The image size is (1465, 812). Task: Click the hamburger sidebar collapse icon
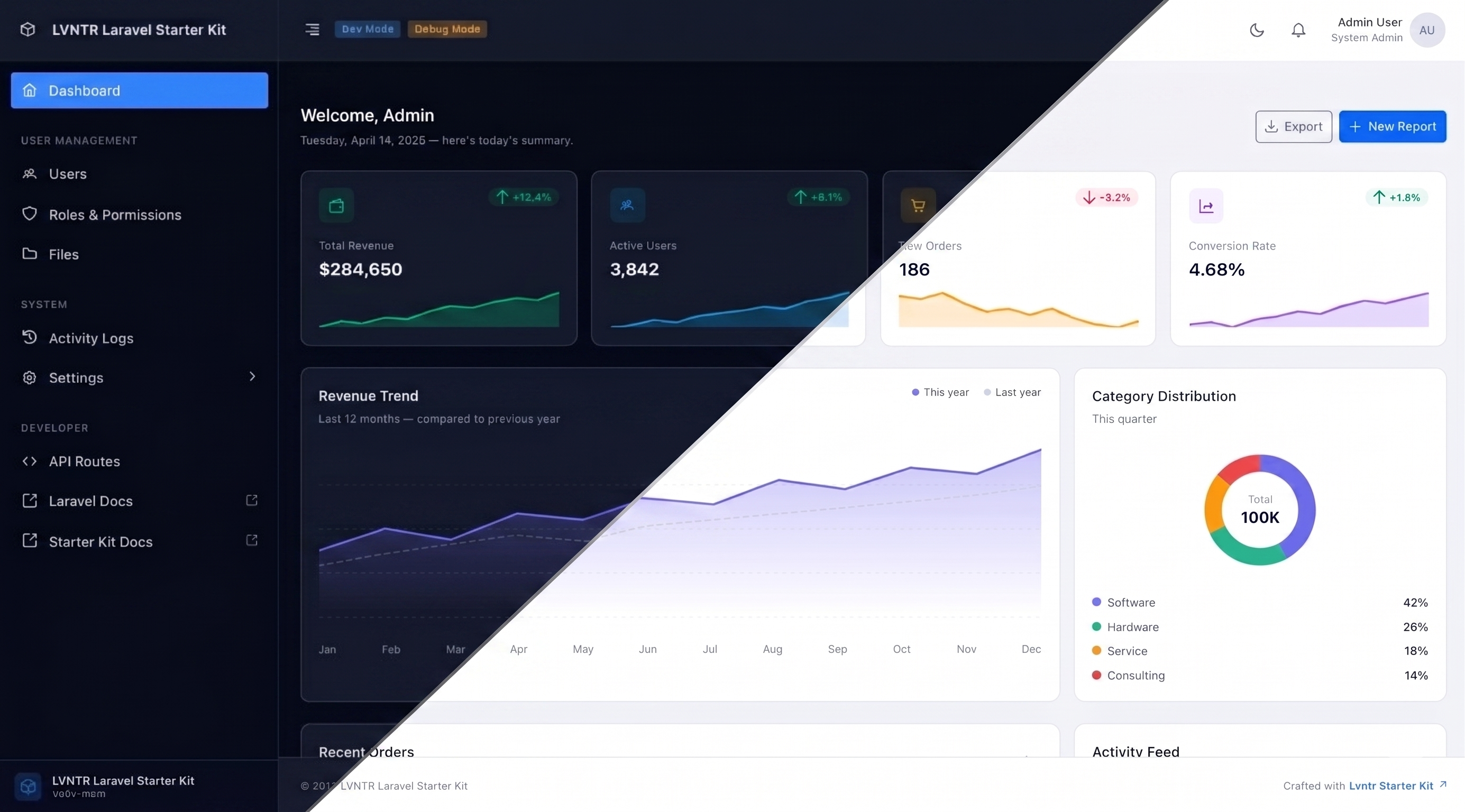[312, 29]
